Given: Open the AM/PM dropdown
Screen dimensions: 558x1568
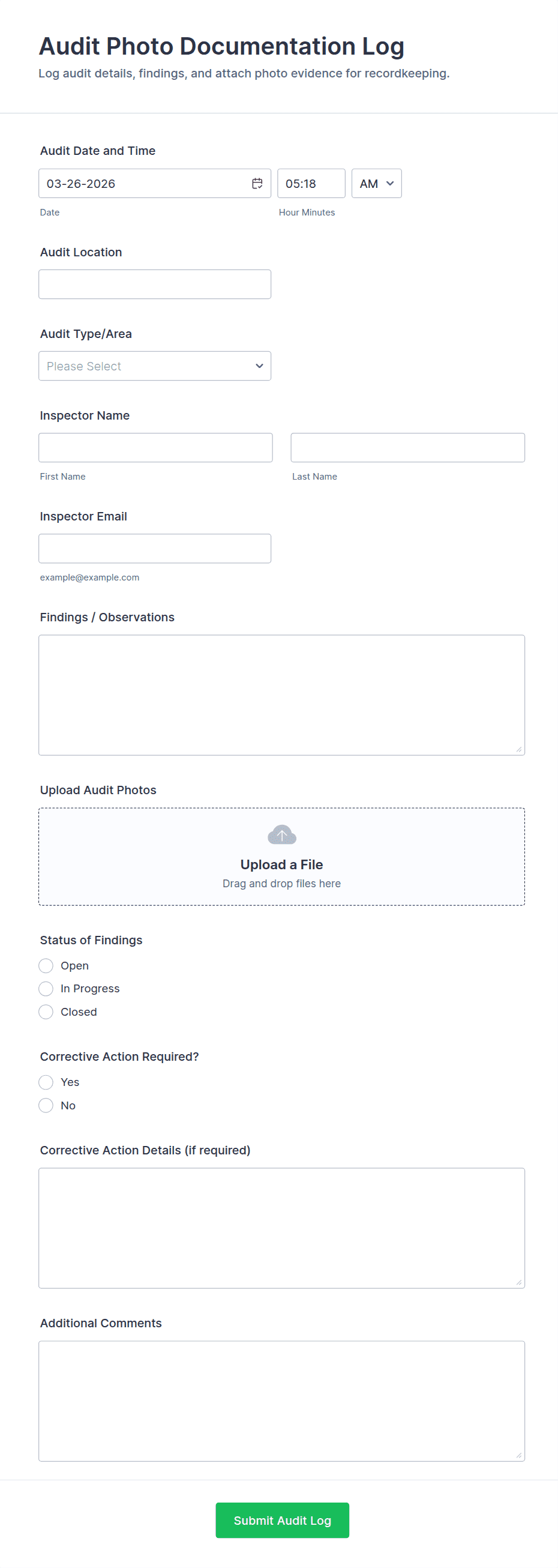Looking at the screenshot, I should coord(376,183).
